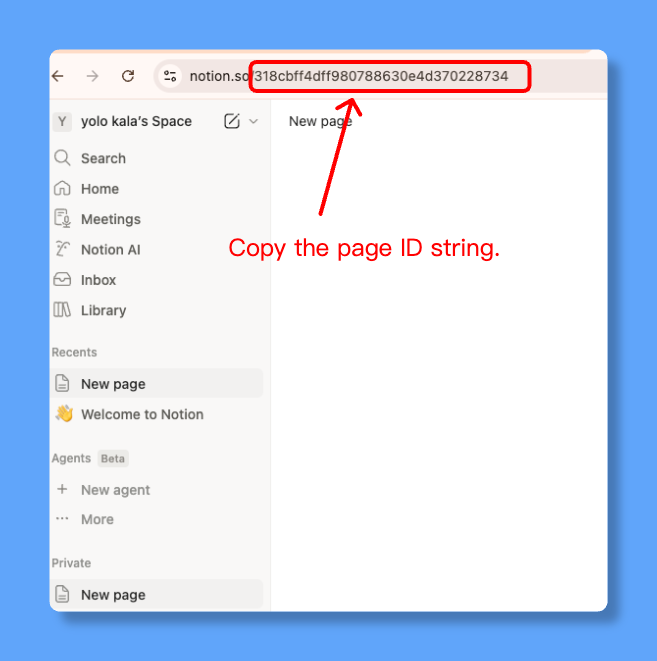657x661 pixels.
Task: Go to Home in the sidebar
Action: point(100,189)
